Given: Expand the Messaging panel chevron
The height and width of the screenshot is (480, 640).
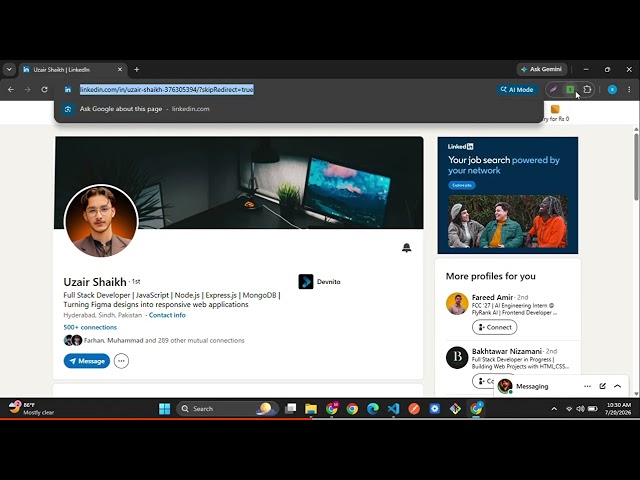Looking at the screenshot, I should pyautogui.click(x=618, y=386).
